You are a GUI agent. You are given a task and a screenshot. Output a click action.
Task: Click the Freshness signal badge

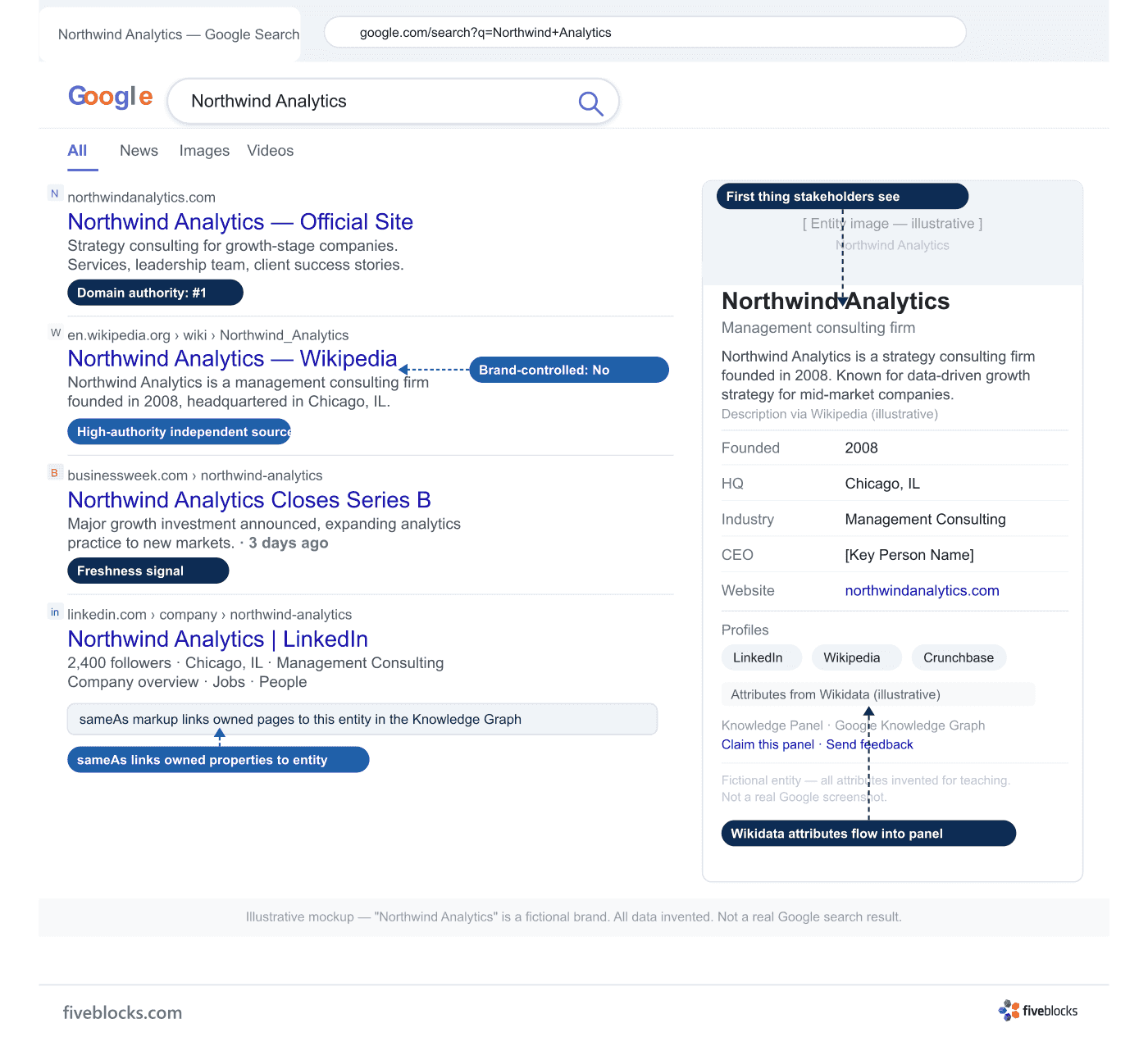(148, 571)
